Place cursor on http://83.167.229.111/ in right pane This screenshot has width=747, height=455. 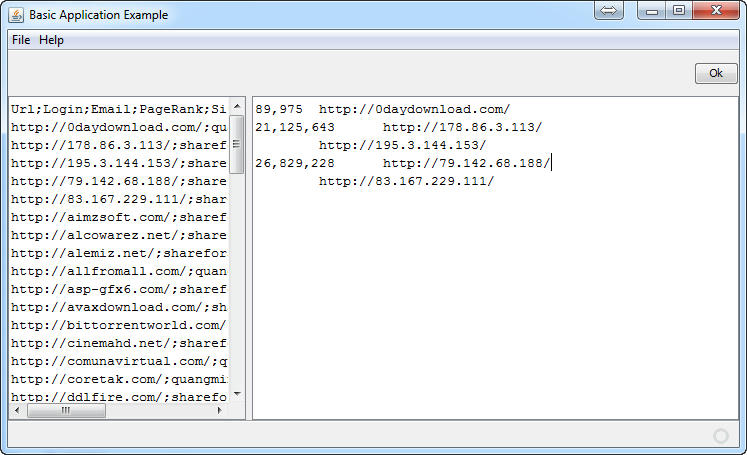406,181
